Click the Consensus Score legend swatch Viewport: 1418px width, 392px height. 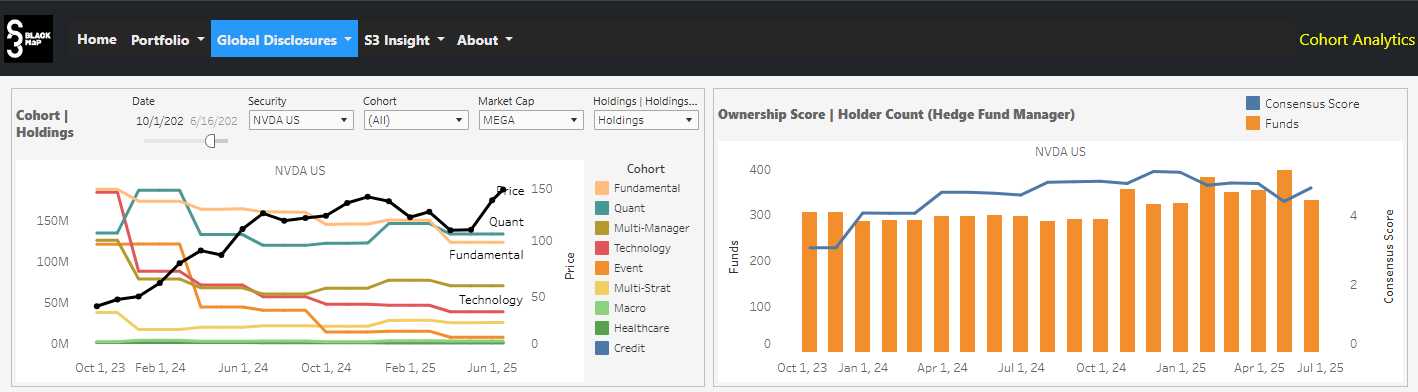(x=1252, y=103)
